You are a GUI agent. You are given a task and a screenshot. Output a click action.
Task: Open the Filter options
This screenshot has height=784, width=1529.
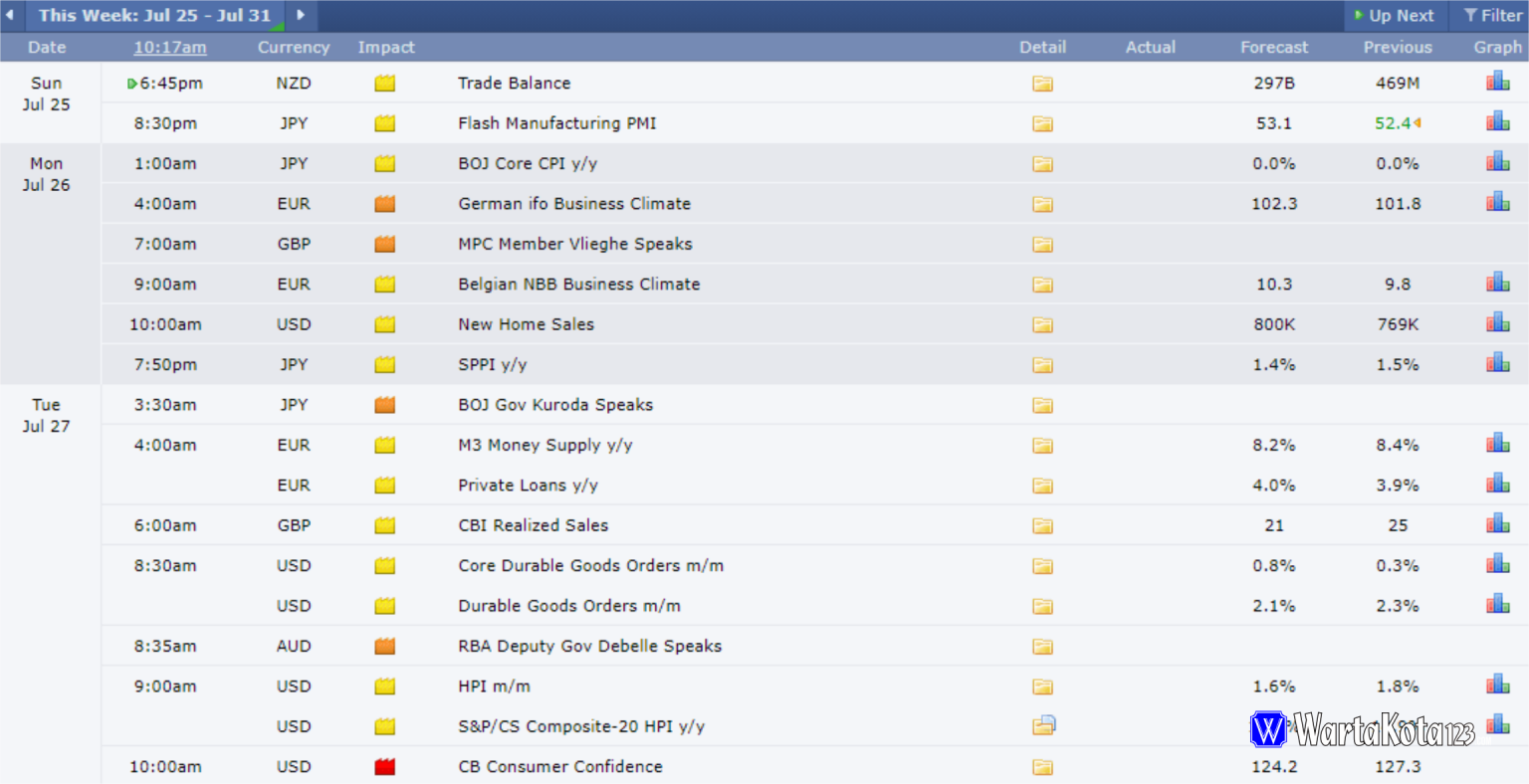(x=1493, y=15)
